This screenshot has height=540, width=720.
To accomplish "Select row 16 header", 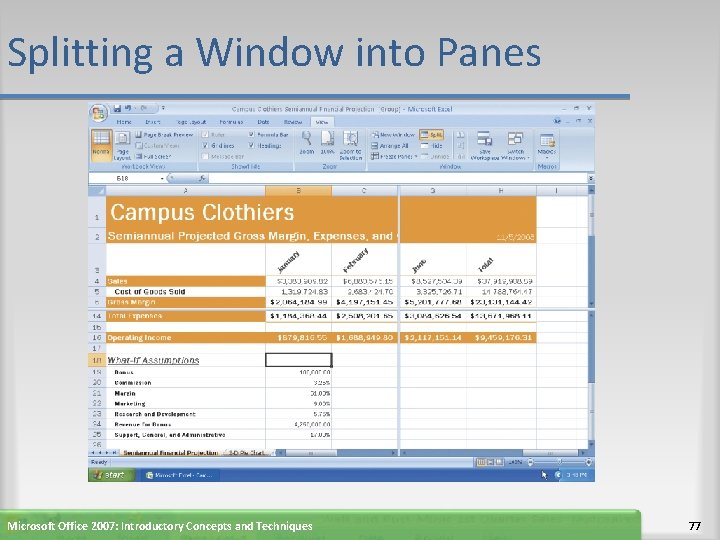I will 97,338.
